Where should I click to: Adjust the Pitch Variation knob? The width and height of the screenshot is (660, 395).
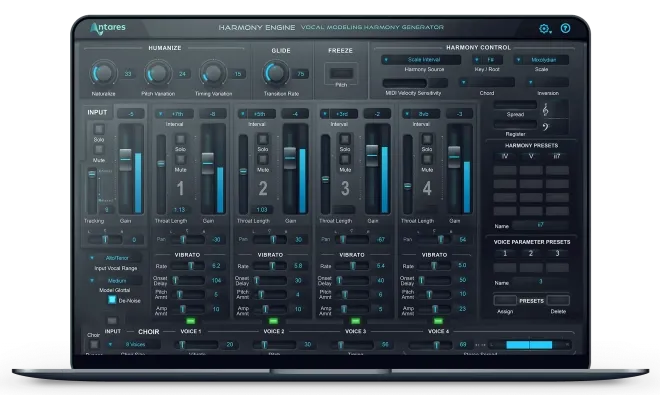(158, 74)
